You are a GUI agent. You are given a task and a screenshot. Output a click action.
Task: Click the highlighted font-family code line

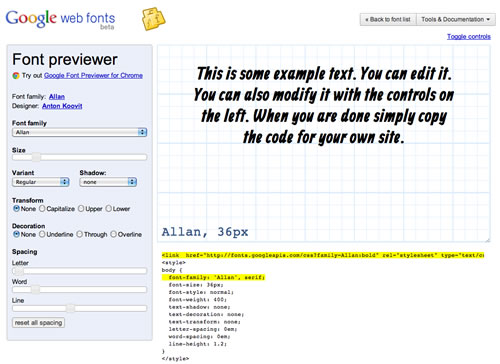213,277
